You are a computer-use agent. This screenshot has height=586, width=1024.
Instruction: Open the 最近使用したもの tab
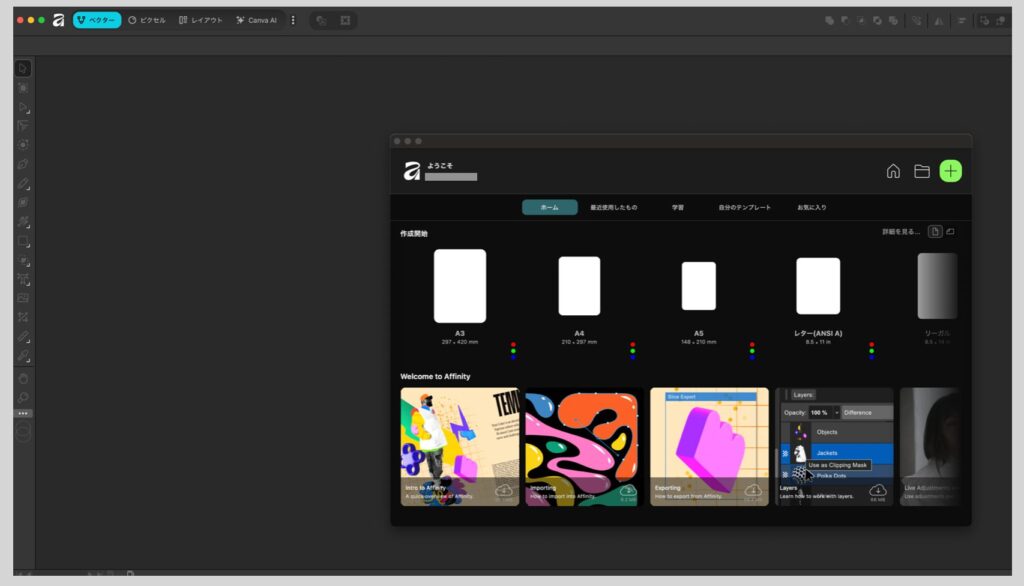(612, 207)
